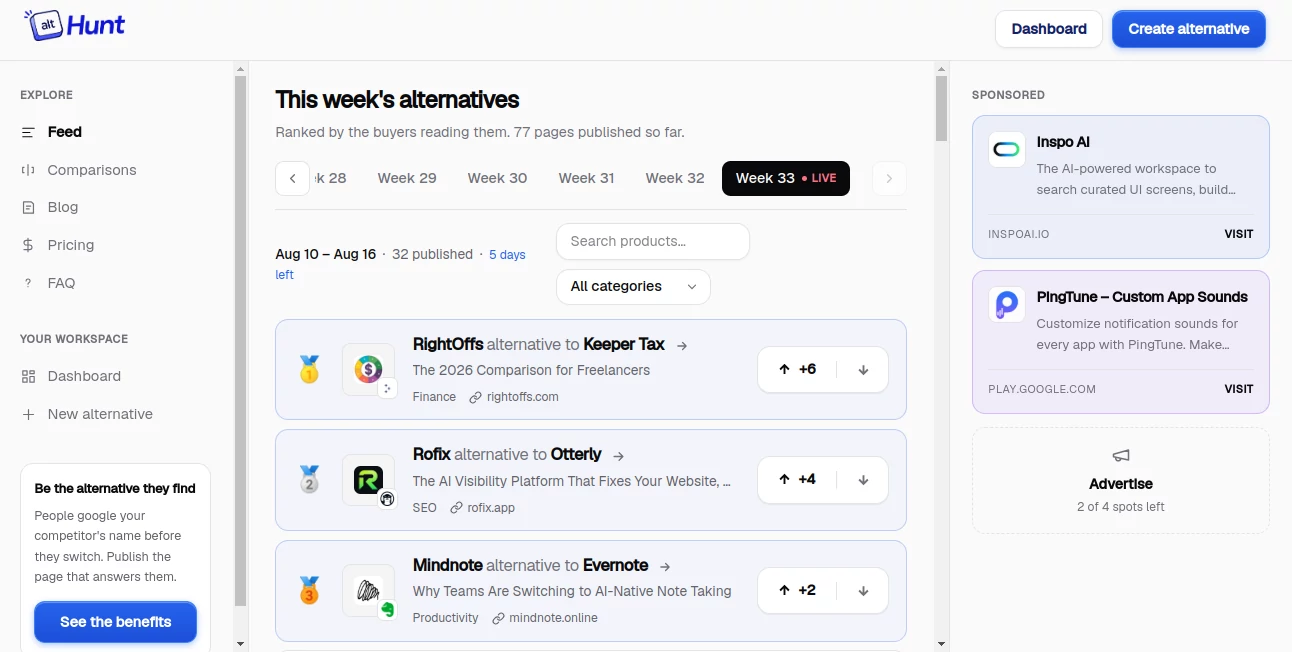This screenshot has height=652, width=1292.
Task: Click arrow icon next to Otterly
Action: click(618, 455)
